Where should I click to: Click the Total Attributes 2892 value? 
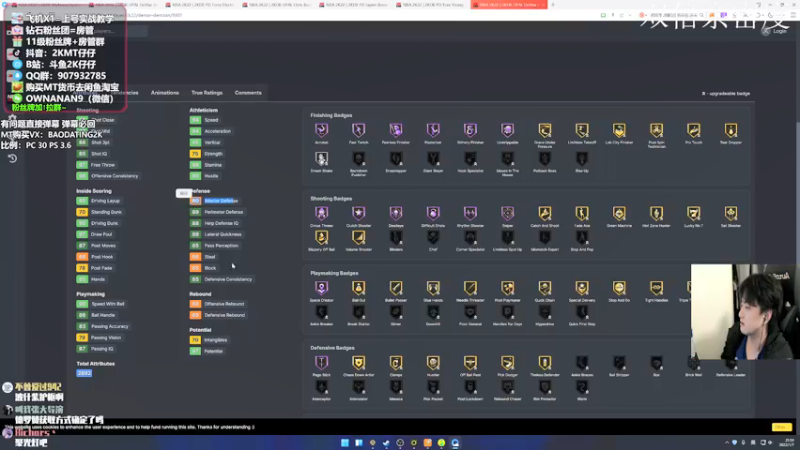pyautogui.click(x=84, y=373)
